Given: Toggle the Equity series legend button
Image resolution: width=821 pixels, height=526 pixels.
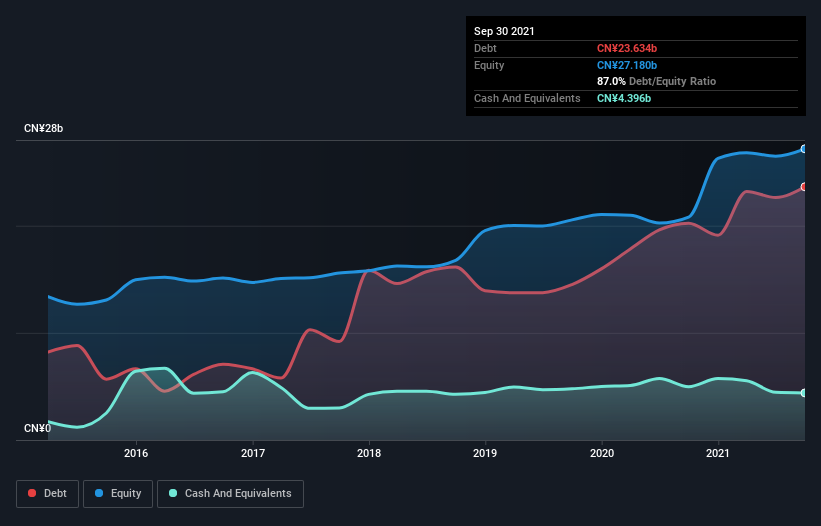Looking at the screenshot, I should (118, 494).
